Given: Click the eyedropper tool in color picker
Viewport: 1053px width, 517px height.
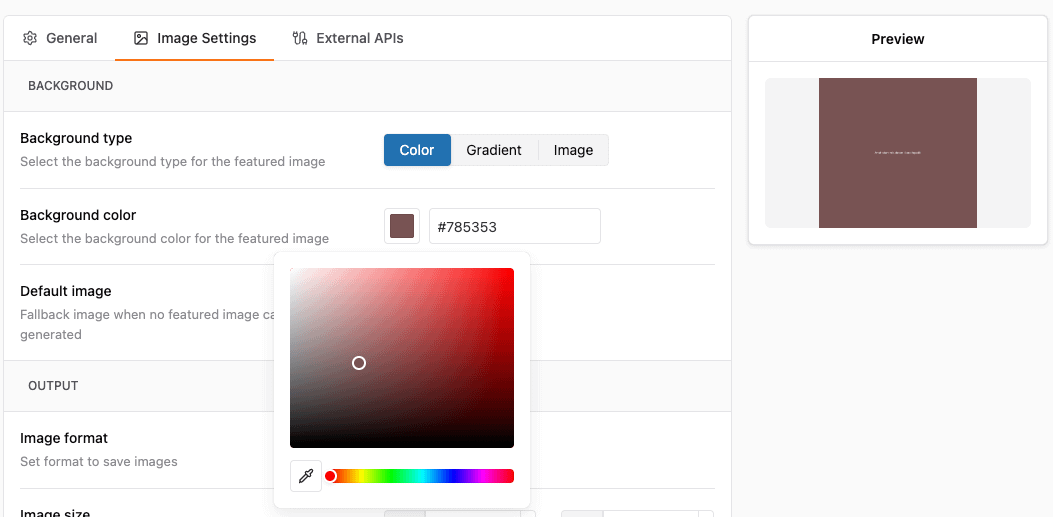Looking at the screenshot, I should (x=306, y=476).
